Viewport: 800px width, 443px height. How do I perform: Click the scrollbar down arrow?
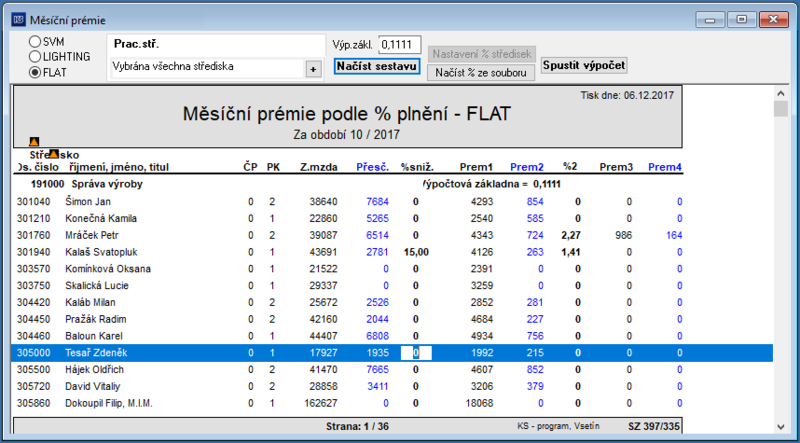pyautogui.click(x=780, y=427)
